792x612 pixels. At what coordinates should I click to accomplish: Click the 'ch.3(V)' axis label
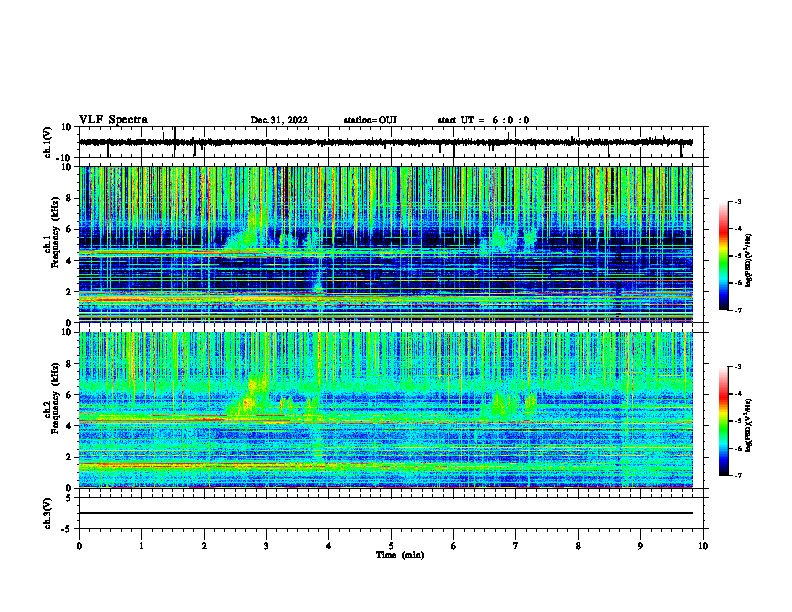click(x=48, y=514)
